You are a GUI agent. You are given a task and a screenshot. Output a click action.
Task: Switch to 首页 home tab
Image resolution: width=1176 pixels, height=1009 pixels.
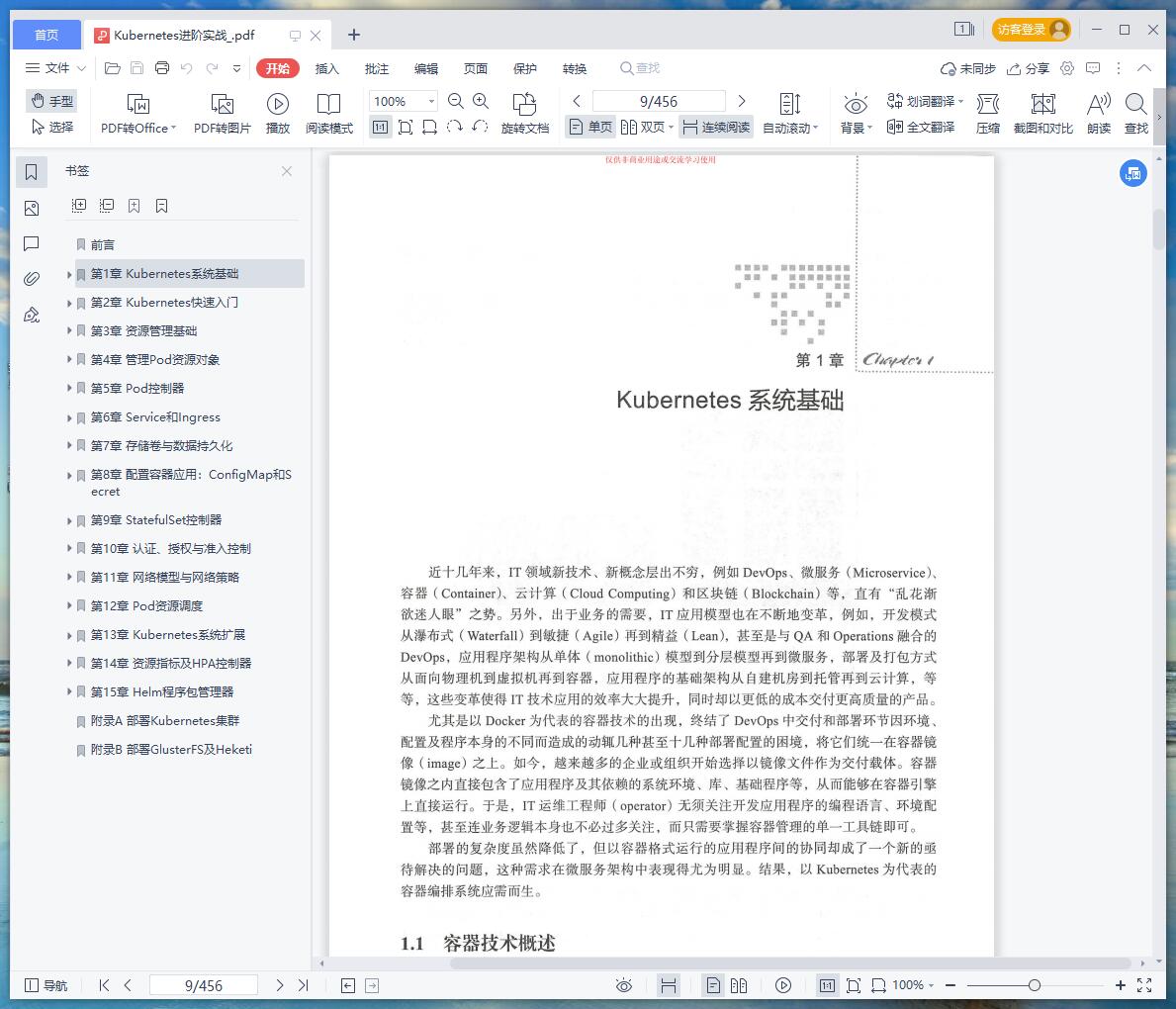(x=46, y=35)
